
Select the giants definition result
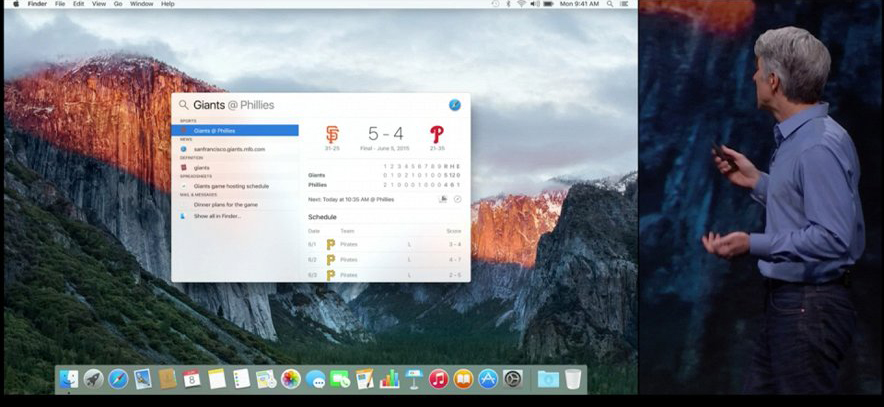[x=235, y=168]
